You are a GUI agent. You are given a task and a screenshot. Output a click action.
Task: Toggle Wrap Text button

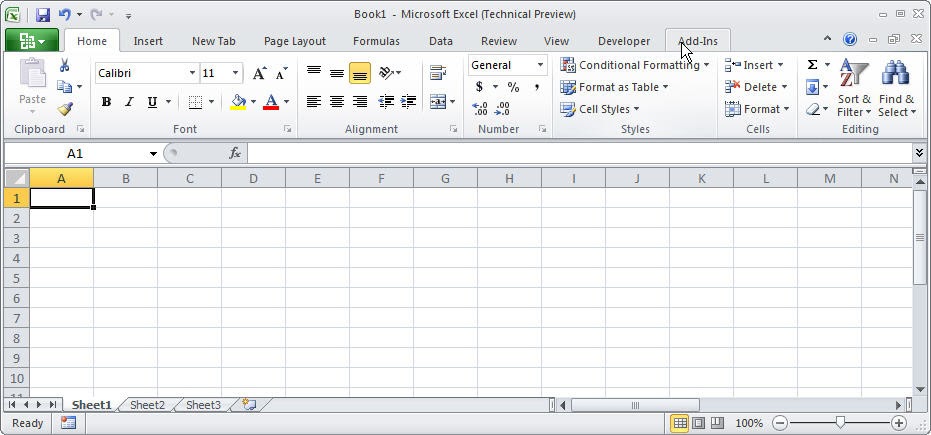click(x=438, y=73)
